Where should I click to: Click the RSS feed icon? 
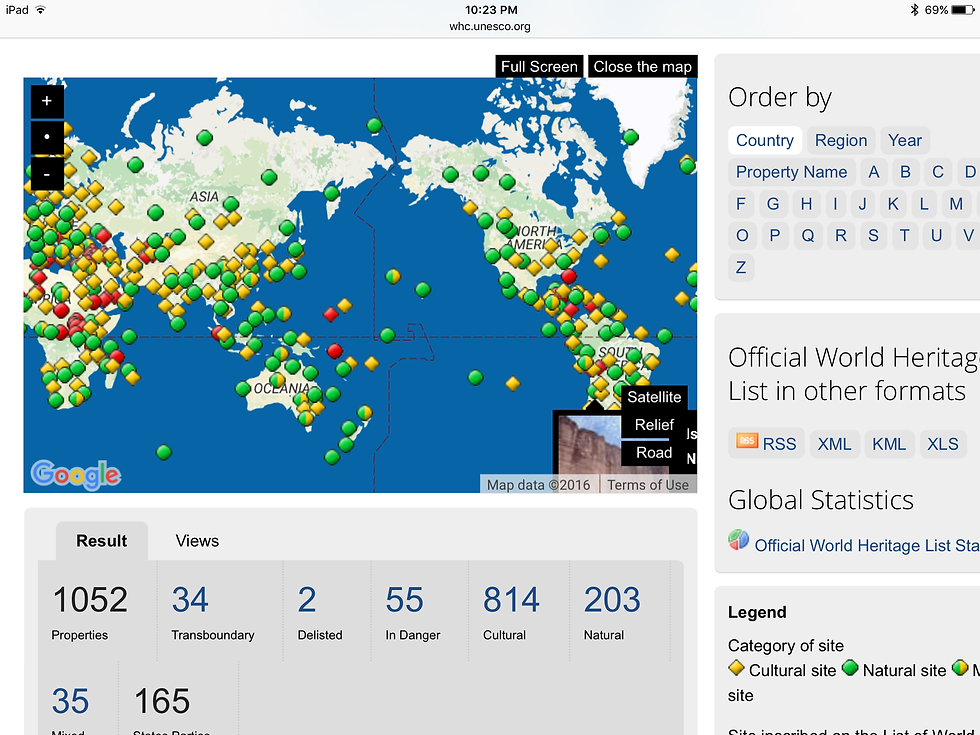click(x=747, y=441)
